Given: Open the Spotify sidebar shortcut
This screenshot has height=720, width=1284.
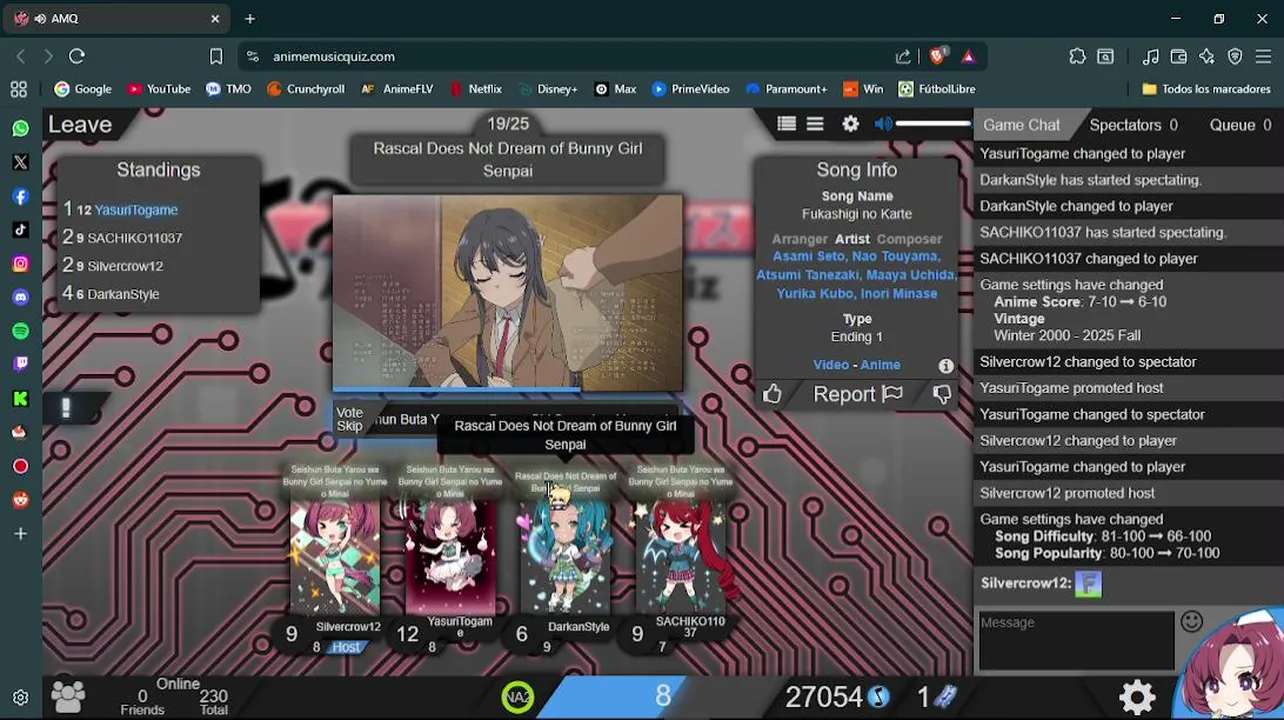Looking at the screenshot, I should point(20,331).
